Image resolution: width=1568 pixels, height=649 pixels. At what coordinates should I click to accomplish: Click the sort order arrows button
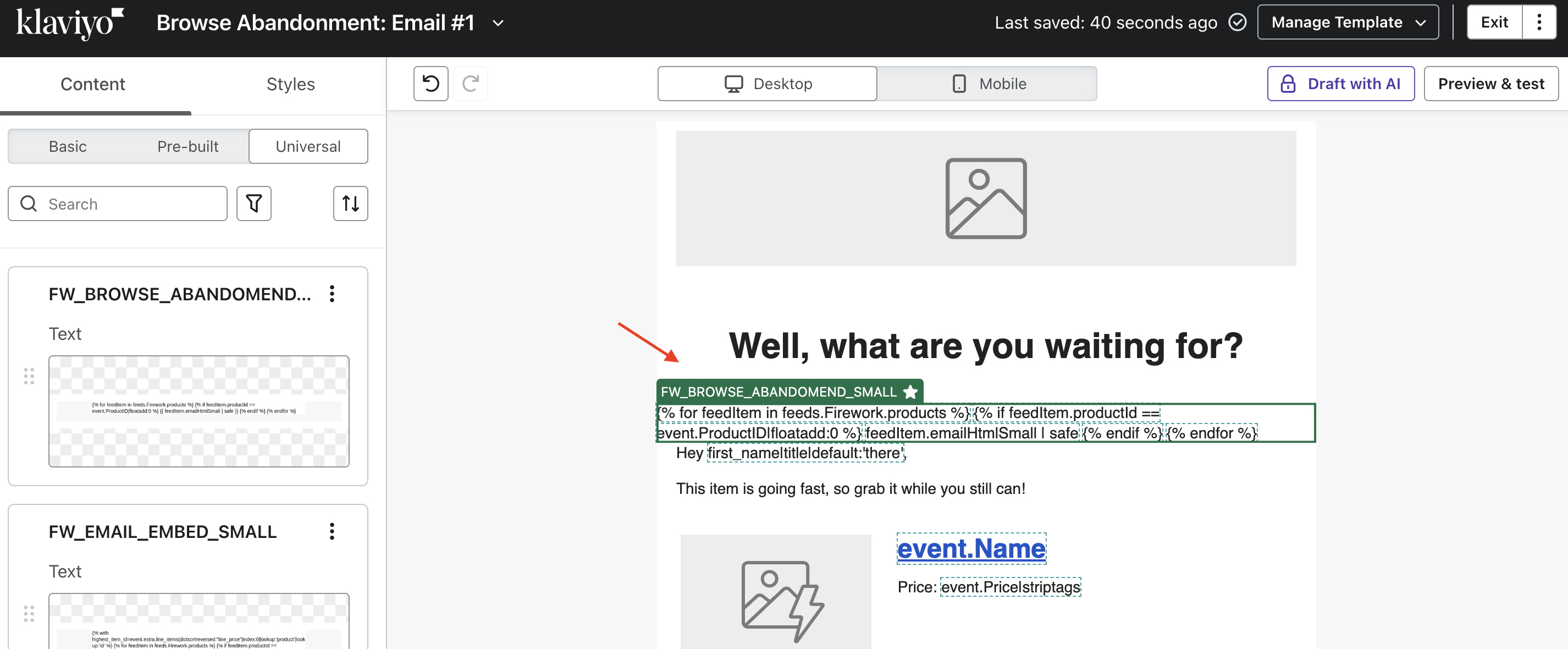click(x=351, y=204)
